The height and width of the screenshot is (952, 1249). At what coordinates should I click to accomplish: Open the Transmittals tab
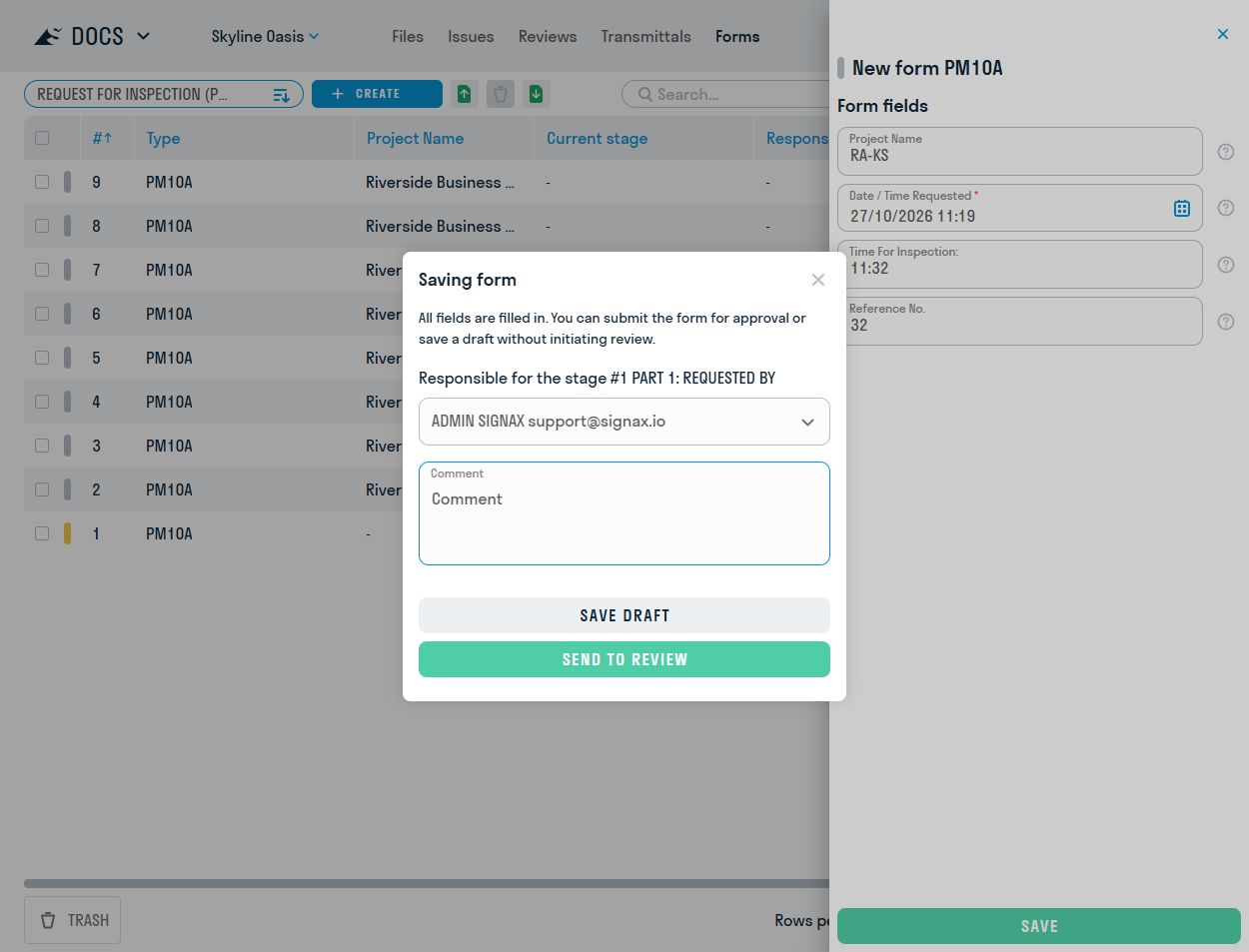(646, 36)
